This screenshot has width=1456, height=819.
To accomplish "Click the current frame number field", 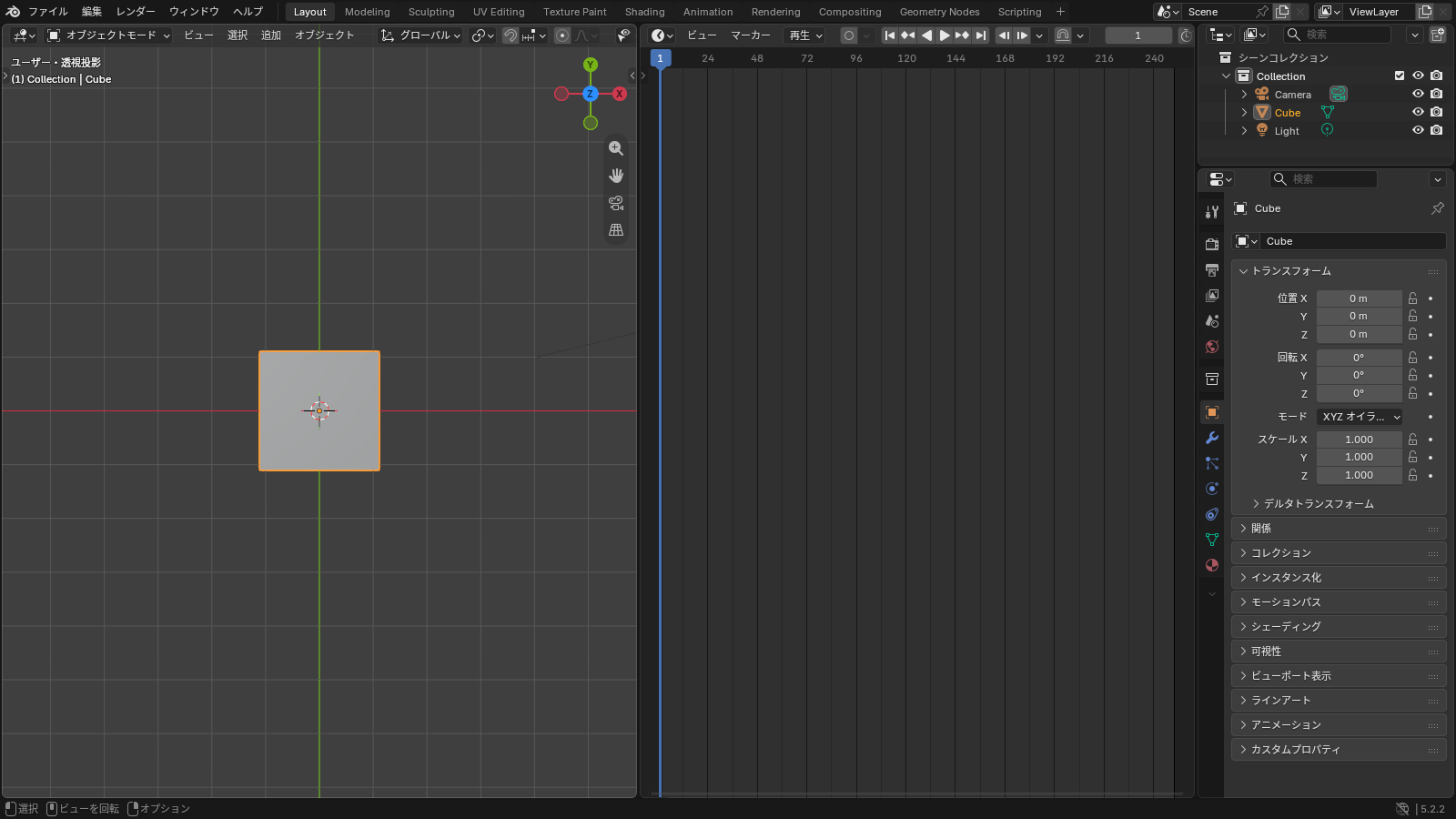I will click(1138, 35).
